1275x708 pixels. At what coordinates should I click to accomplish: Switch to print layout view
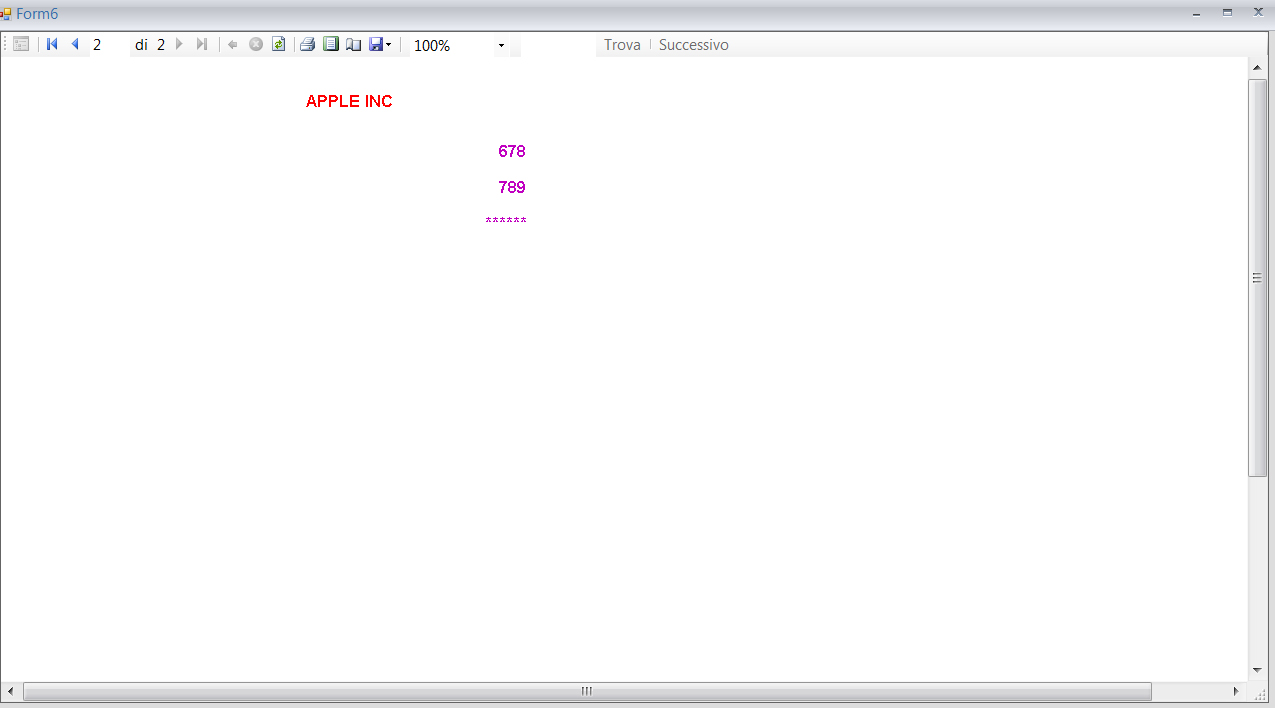[331, 44]
